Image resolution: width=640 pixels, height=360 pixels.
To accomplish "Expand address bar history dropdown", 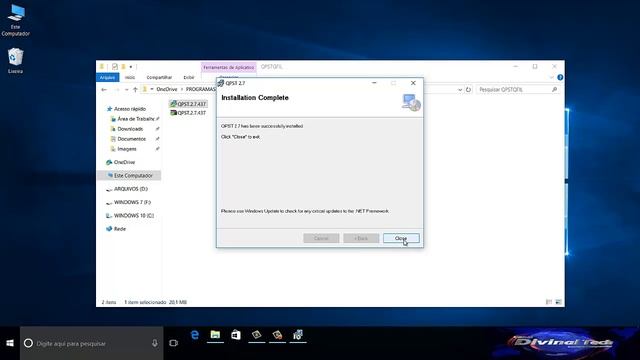I will coord(460,89).
